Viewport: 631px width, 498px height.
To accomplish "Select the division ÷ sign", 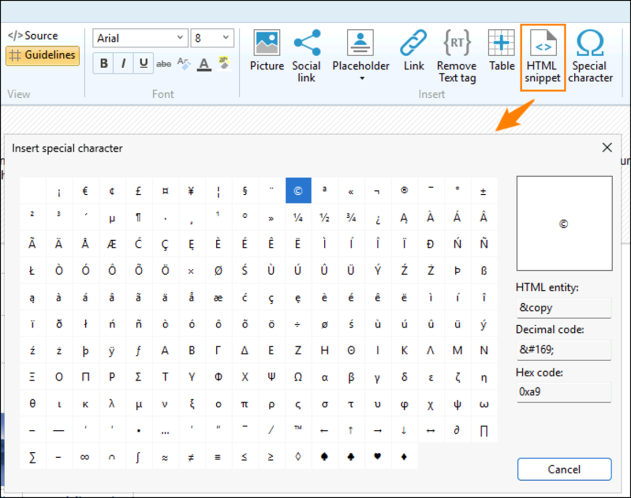I will (298, 323).
